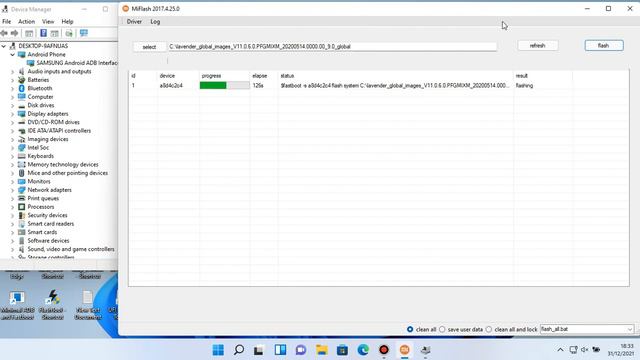Click the Processors category icon
640x360 pixels.
click(x=22, y=207)
